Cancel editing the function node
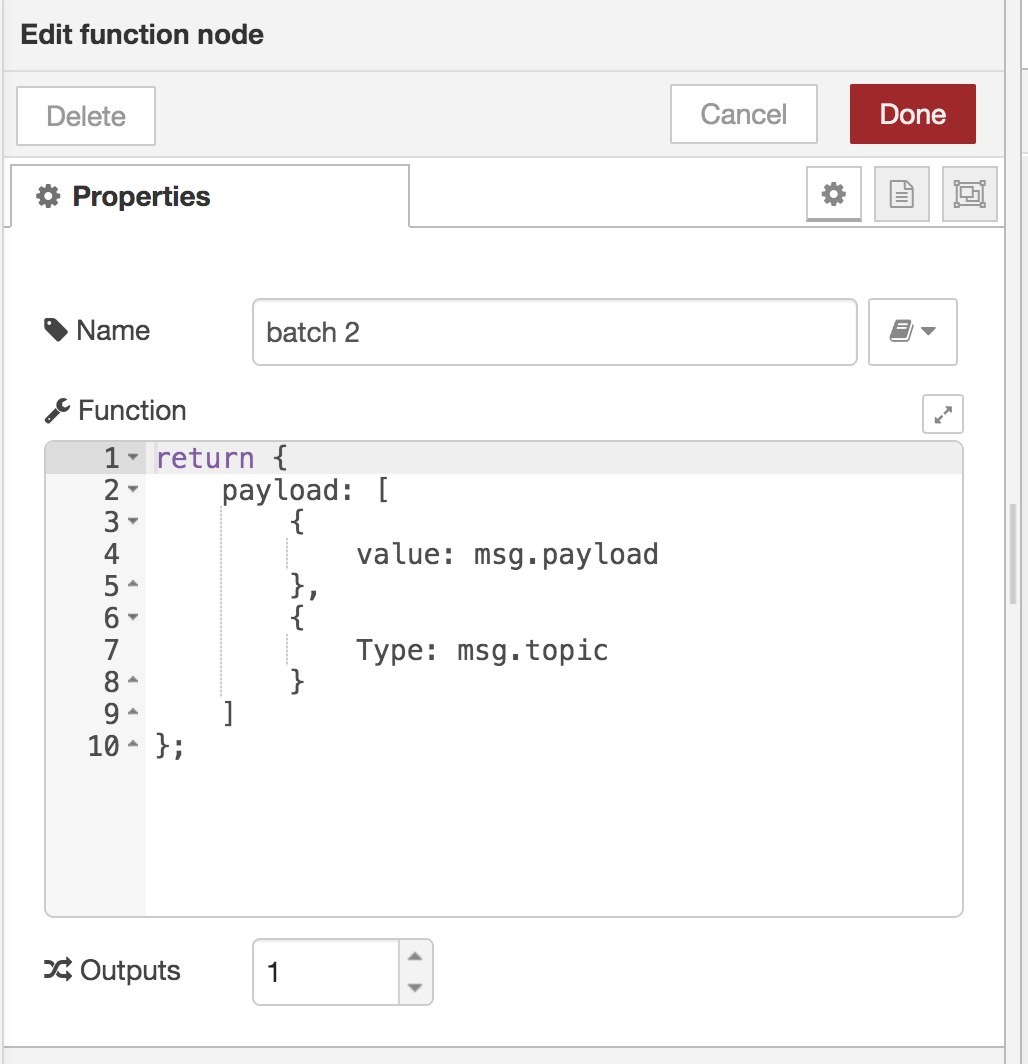The width and height of the screenshot is (1028, 1064). pos(743,114)
